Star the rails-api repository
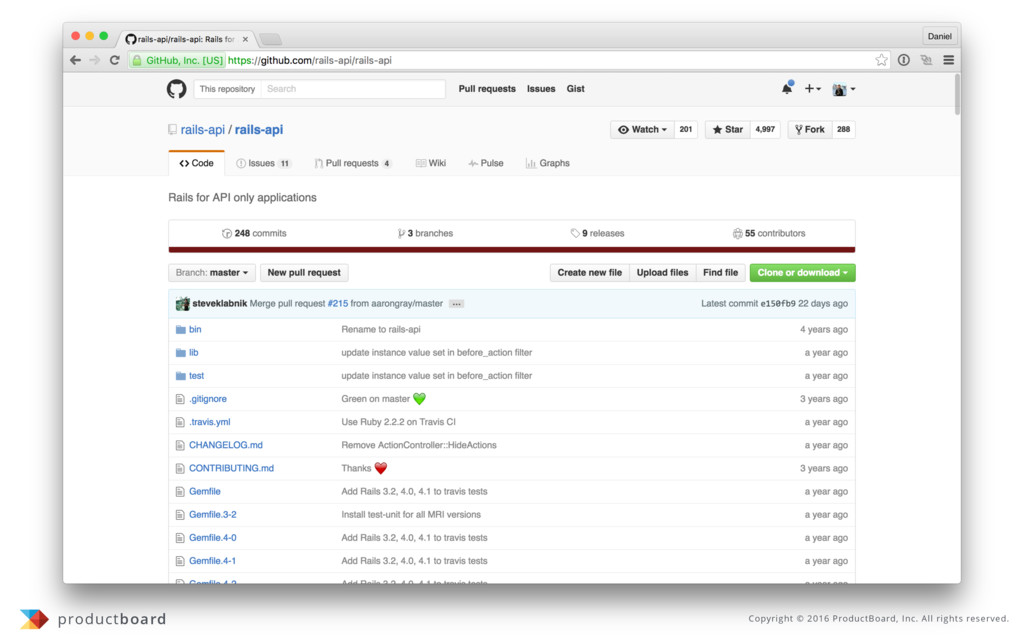The height and width of the screenshot is (640, 1024). click(x=728, y=129)
